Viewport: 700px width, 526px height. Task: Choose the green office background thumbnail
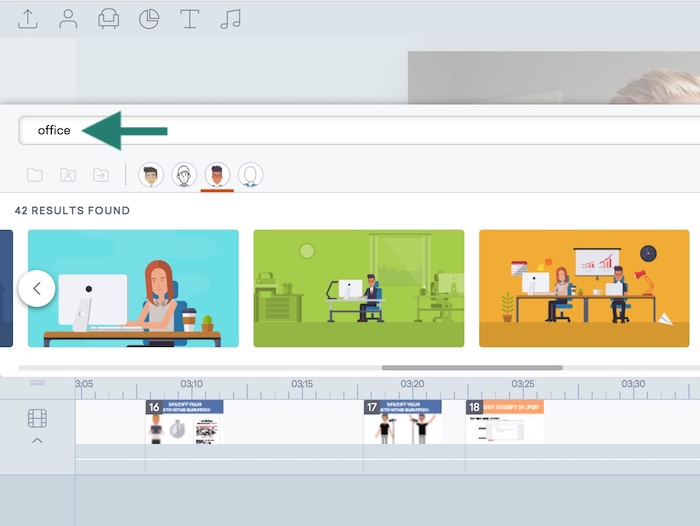point(358,288)
